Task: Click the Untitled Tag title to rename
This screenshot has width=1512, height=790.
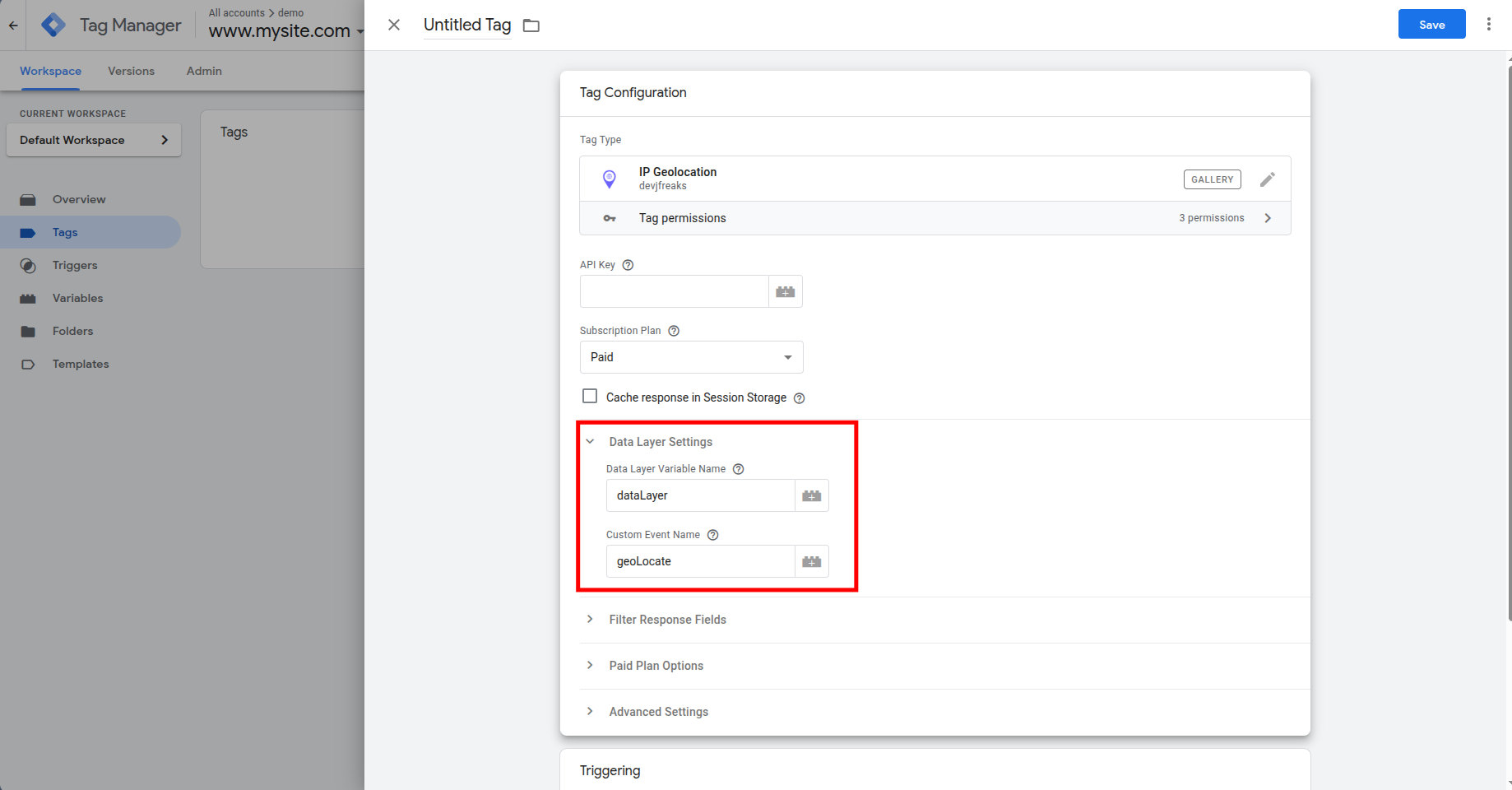Action: 467,25
